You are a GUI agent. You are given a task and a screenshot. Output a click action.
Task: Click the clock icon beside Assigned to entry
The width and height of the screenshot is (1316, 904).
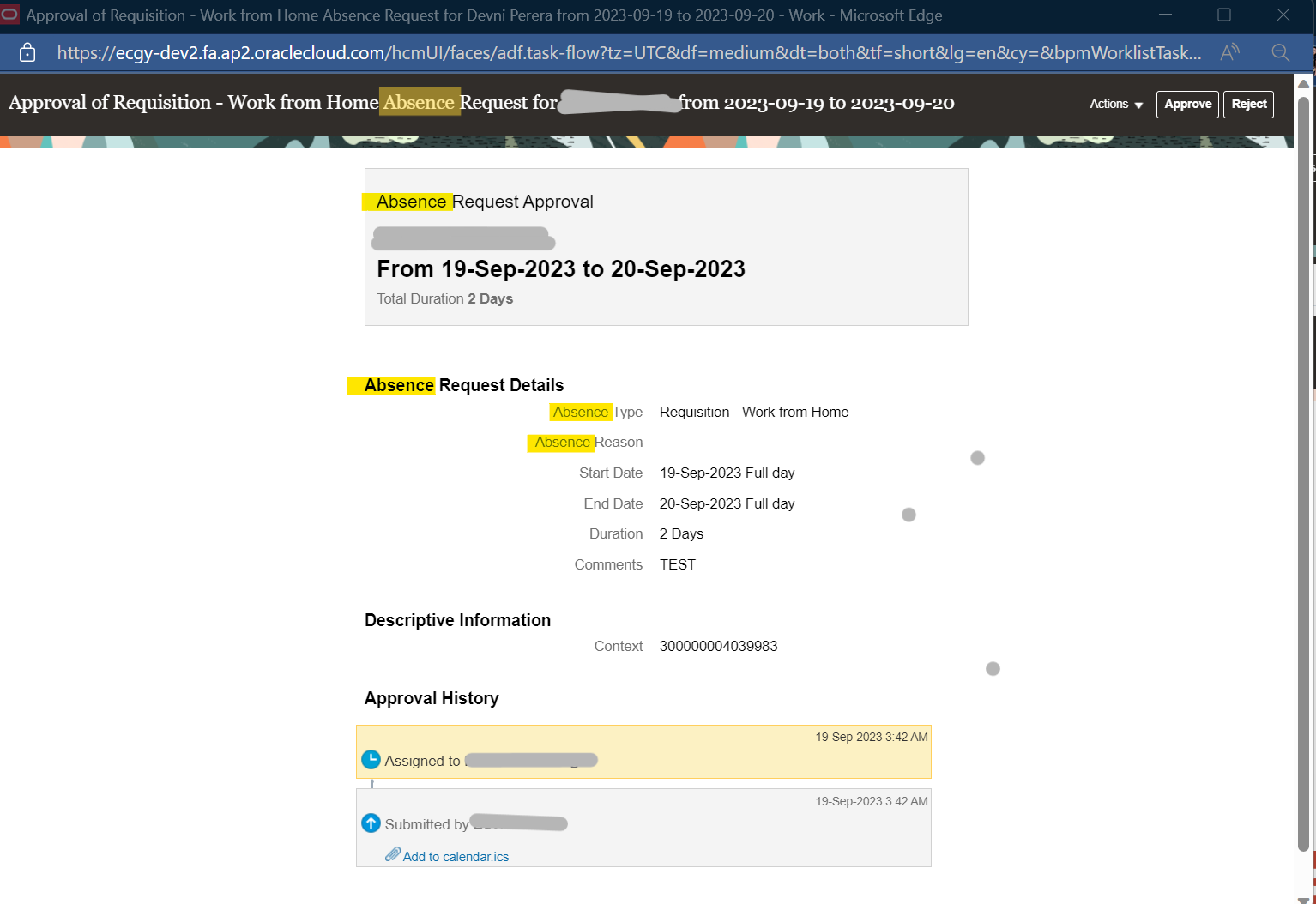tap(371, 759)
